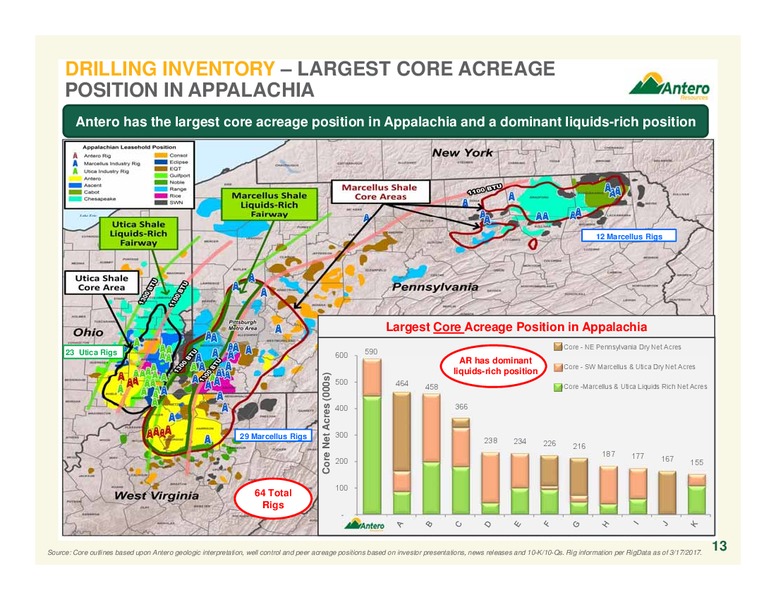Select the yellow Antero legend swatch
Image resolution: width=776 pixels, height=600 pixels.
75,179
